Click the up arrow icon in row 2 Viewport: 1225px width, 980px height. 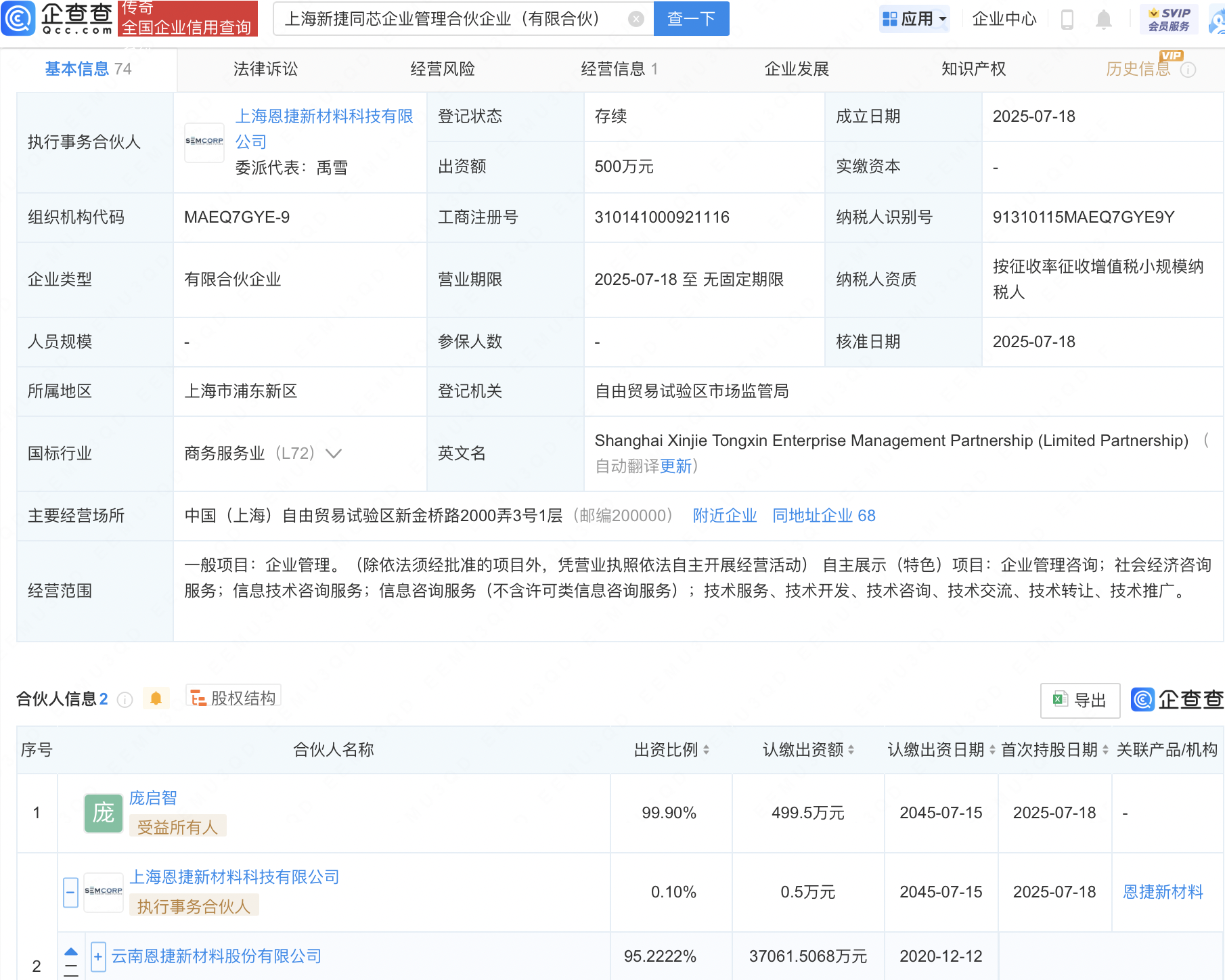(x=71, y=952)
